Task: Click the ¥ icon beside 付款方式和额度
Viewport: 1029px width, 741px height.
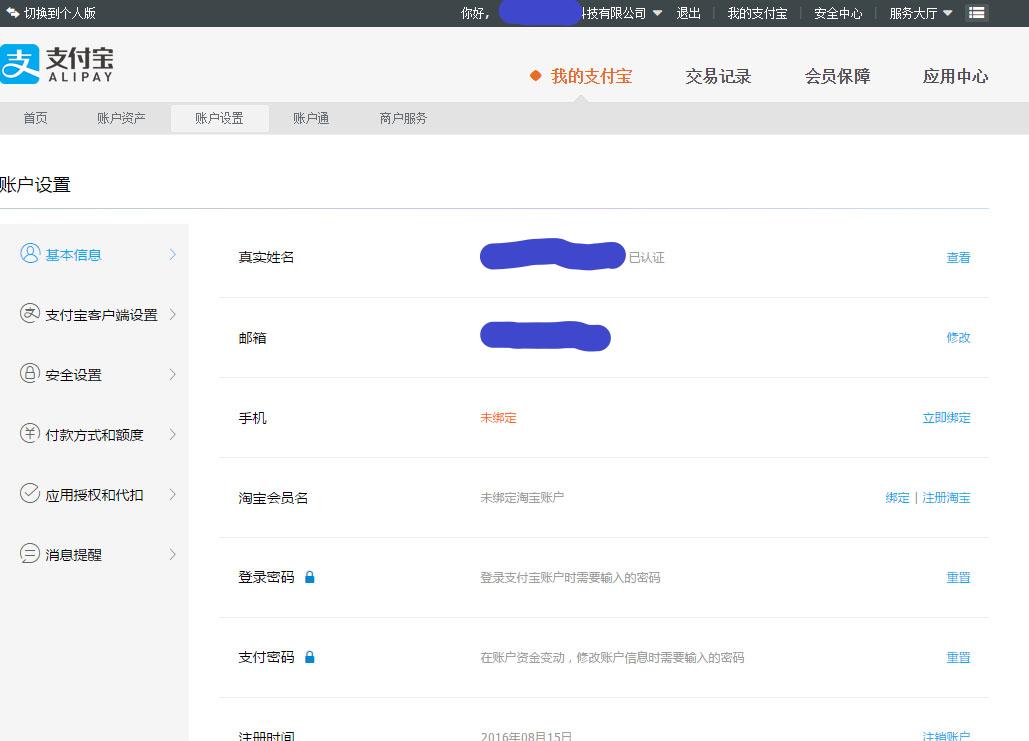Action: click(x=30, y=434)
